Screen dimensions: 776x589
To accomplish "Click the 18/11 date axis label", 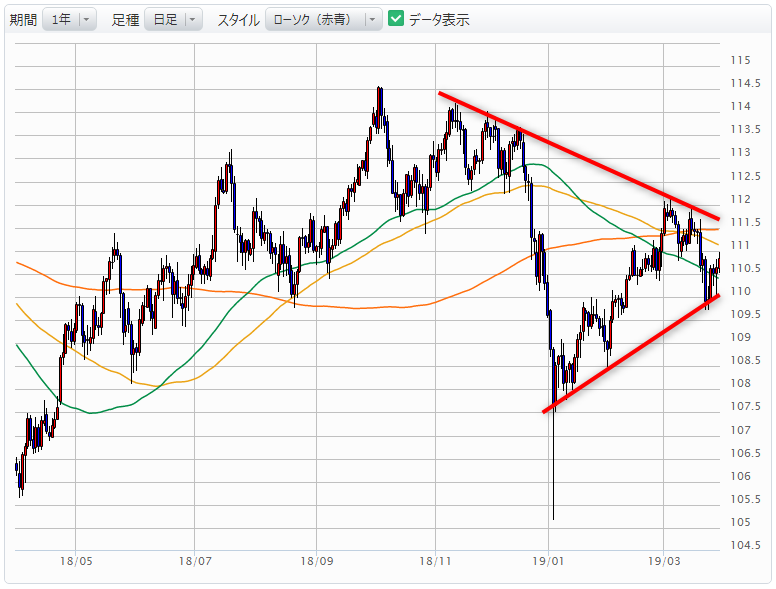I will 436,561.
